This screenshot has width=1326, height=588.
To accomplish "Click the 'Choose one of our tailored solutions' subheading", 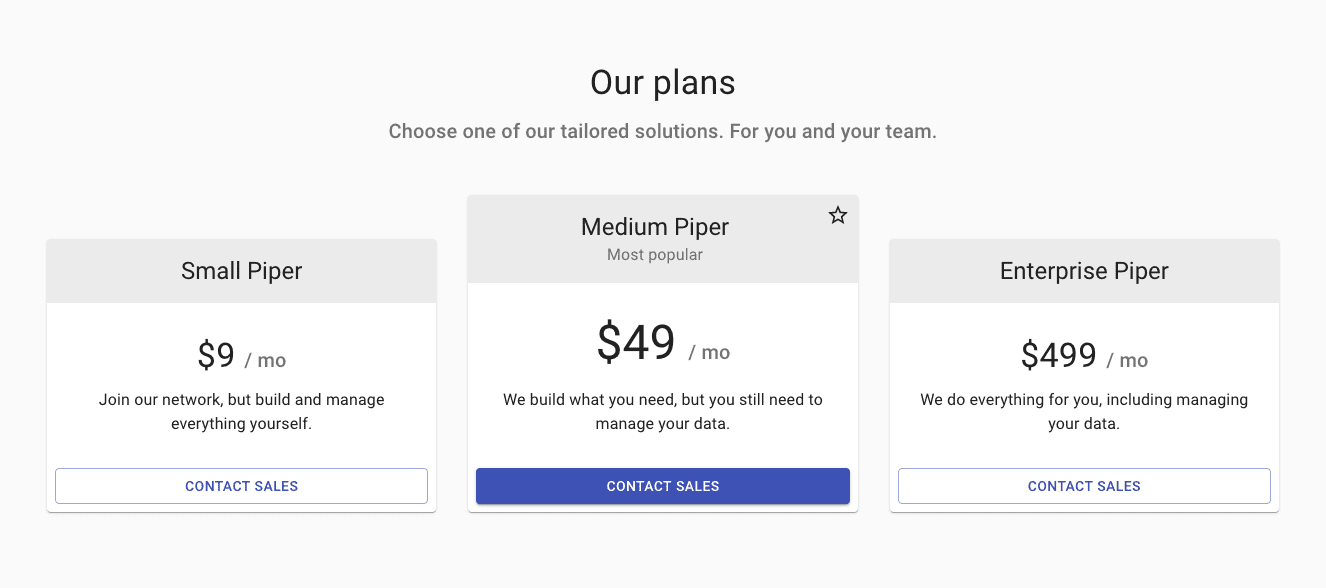I will click(663, 132).
